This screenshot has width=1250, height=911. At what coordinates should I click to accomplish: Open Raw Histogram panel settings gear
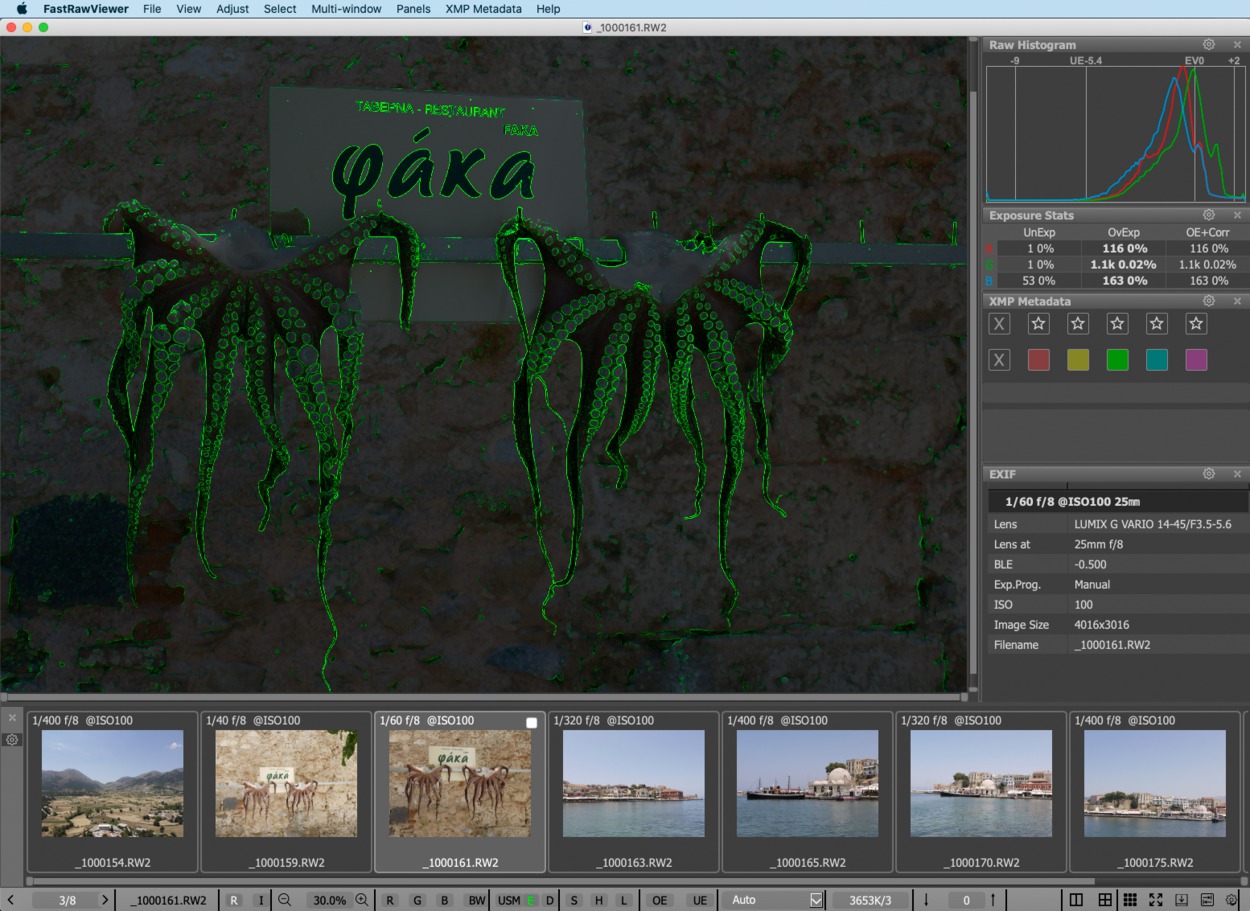tap(1209, 45)
